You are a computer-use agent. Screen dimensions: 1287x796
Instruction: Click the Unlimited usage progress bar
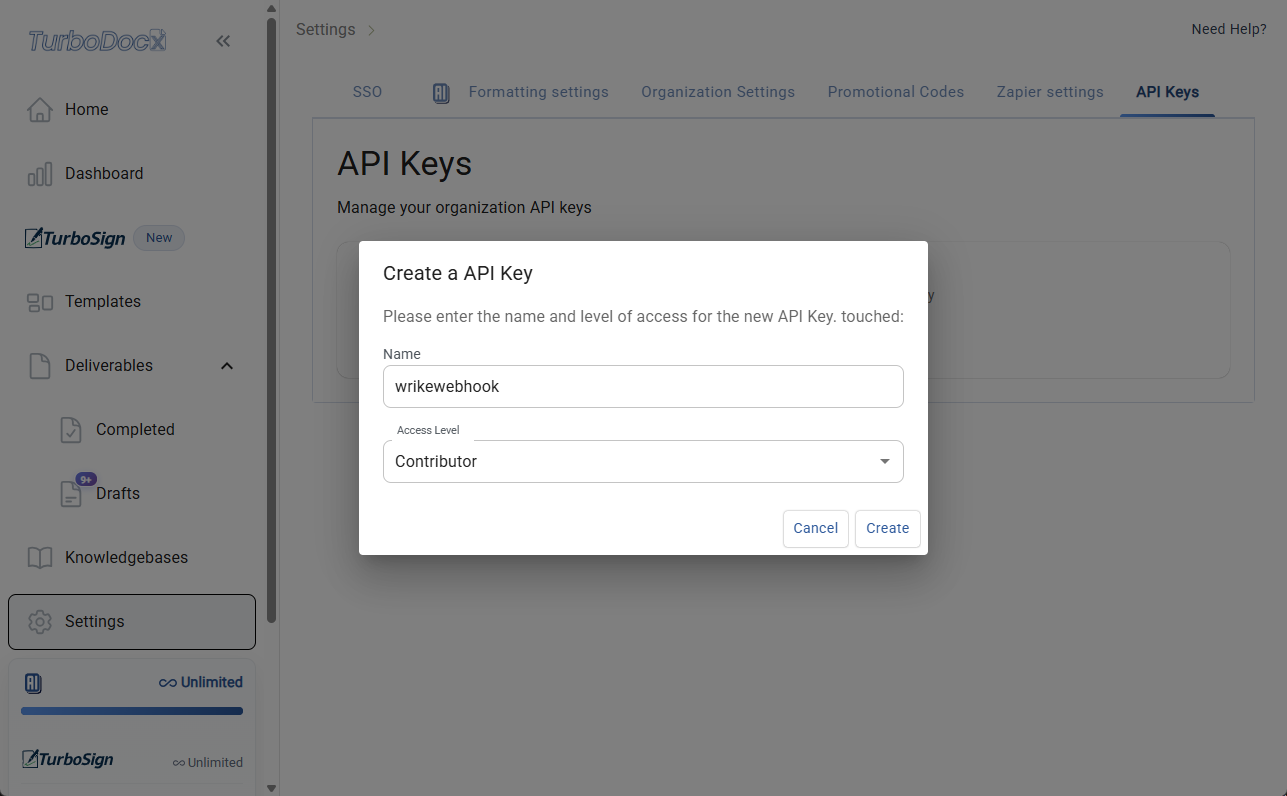coord(131,710)
